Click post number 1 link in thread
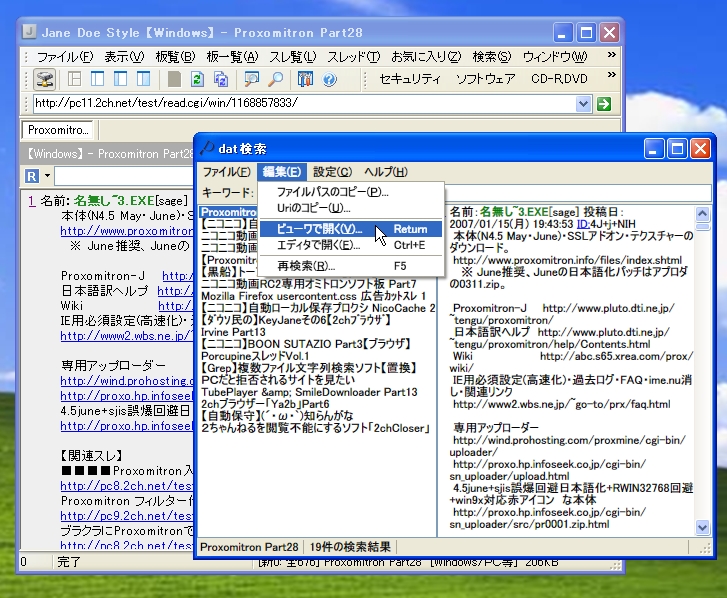Viewport: 727px width, 598px height. point(31,201)
